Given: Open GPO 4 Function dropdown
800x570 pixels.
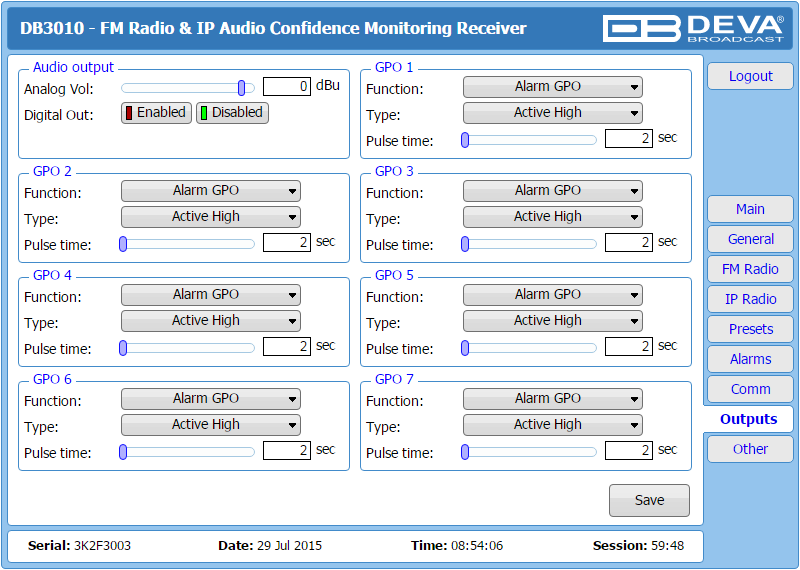Looking at the screenshot, I should coord(211,295).
